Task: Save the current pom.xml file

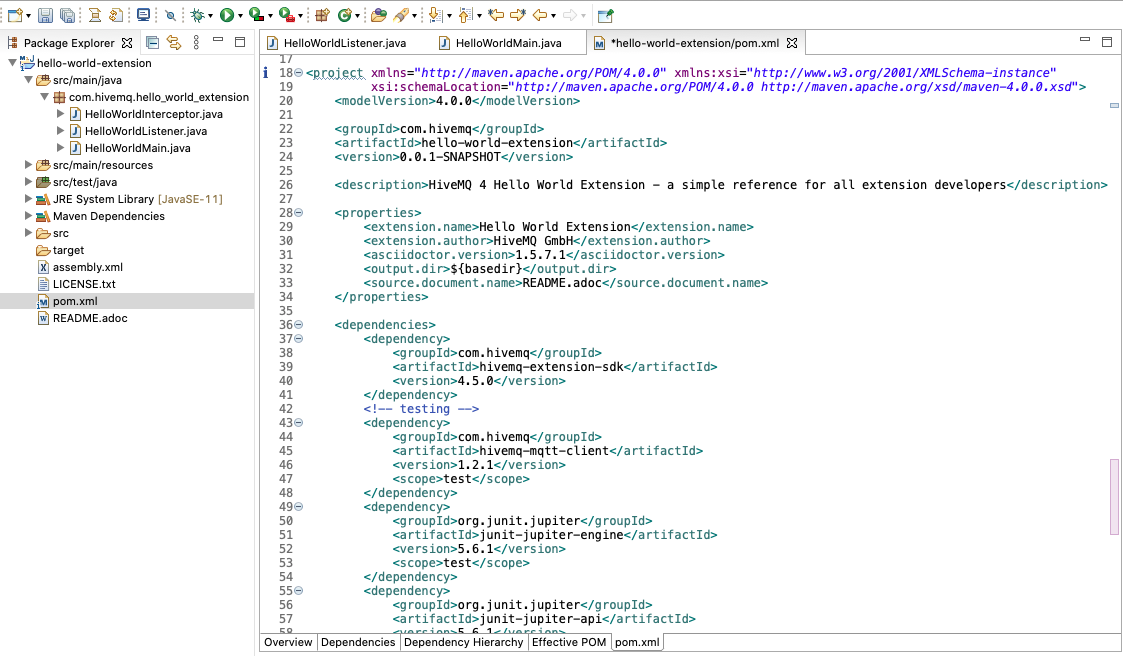Action: (x=46, y=15)
